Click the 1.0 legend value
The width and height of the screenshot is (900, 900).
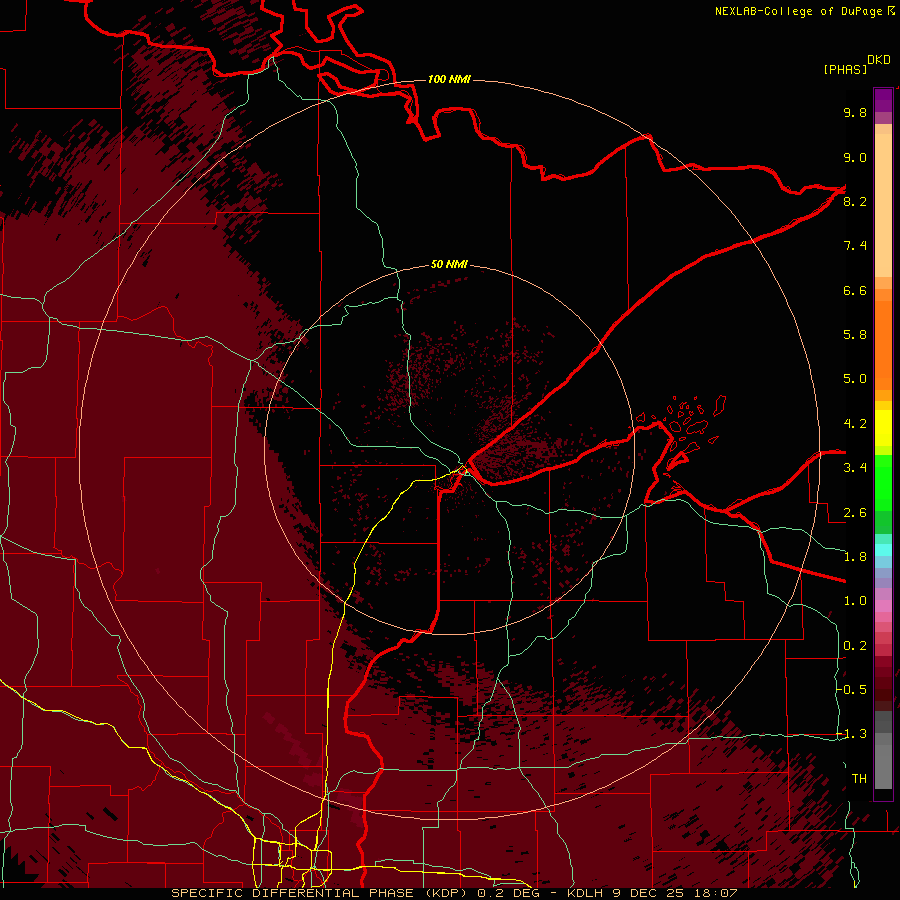(x=855, y=601)
